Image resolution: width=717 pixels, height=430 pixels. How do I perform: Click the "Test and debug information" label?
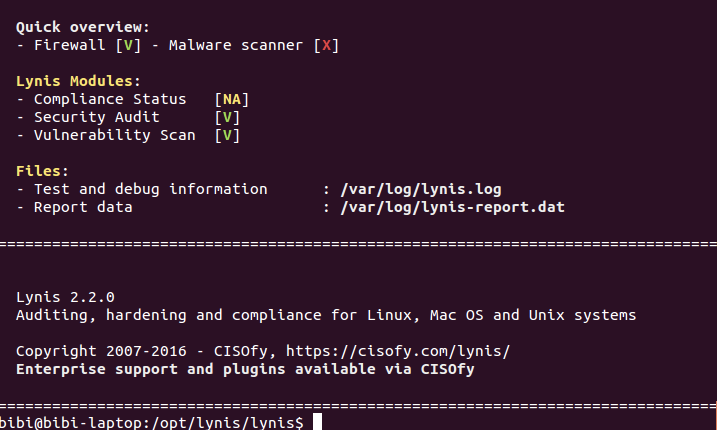[150, 189]
